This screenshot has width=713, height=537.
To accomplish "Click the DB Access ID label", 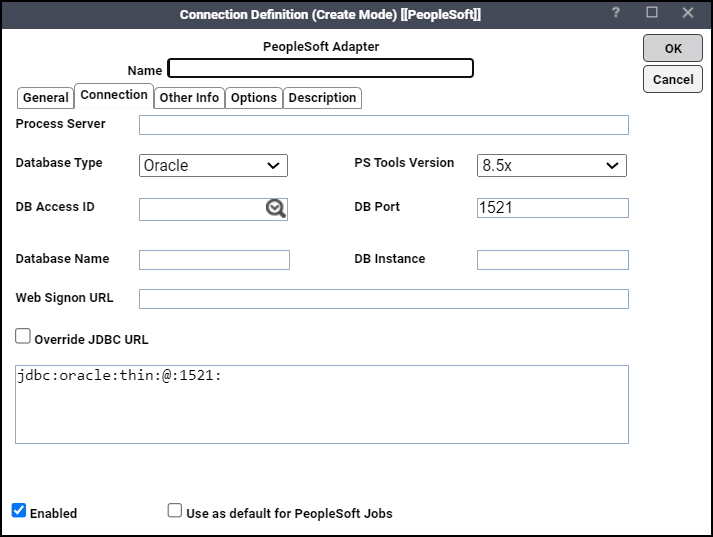I will point(55,207).
